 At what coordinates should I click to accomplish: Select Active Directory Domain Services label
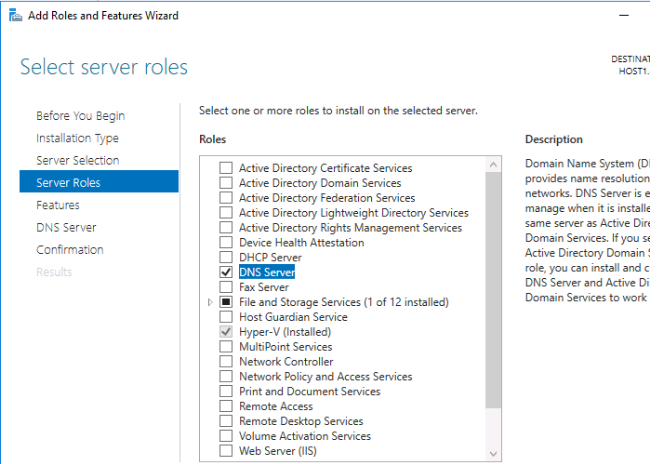pyautogui.click(x=320, y=183)
